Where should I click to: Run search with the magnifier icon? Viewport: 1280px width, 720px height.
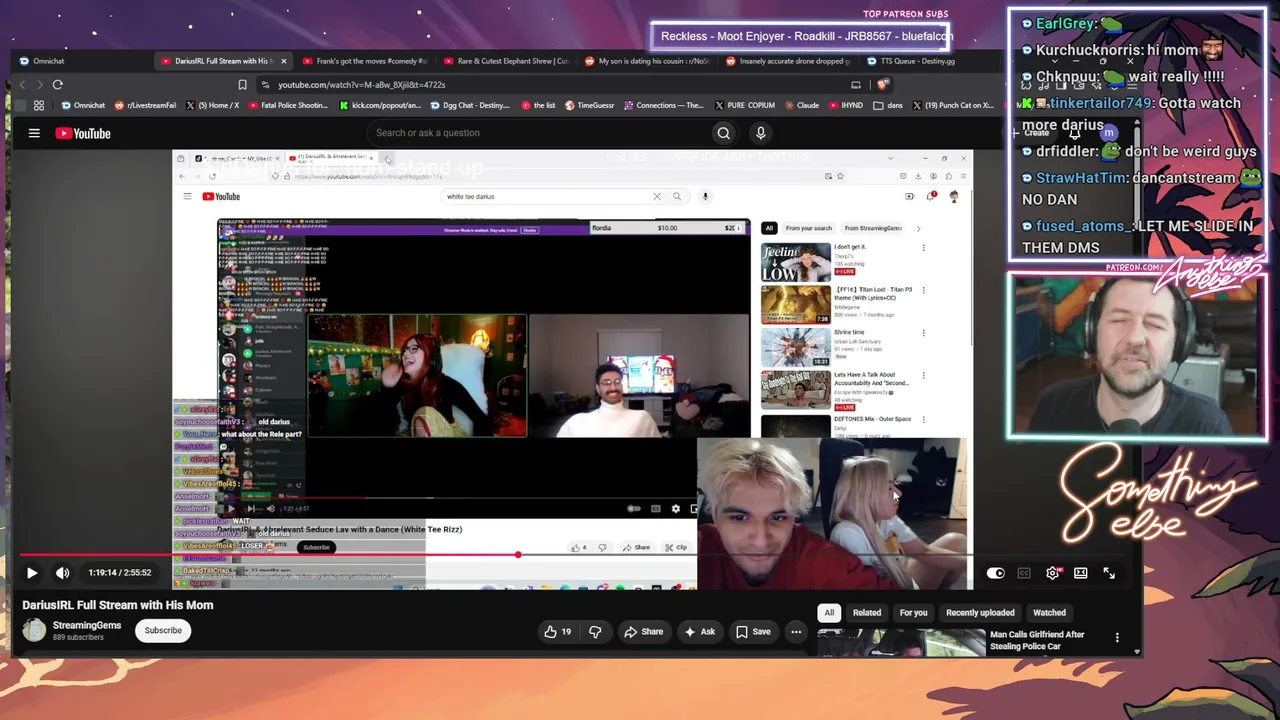724,133
